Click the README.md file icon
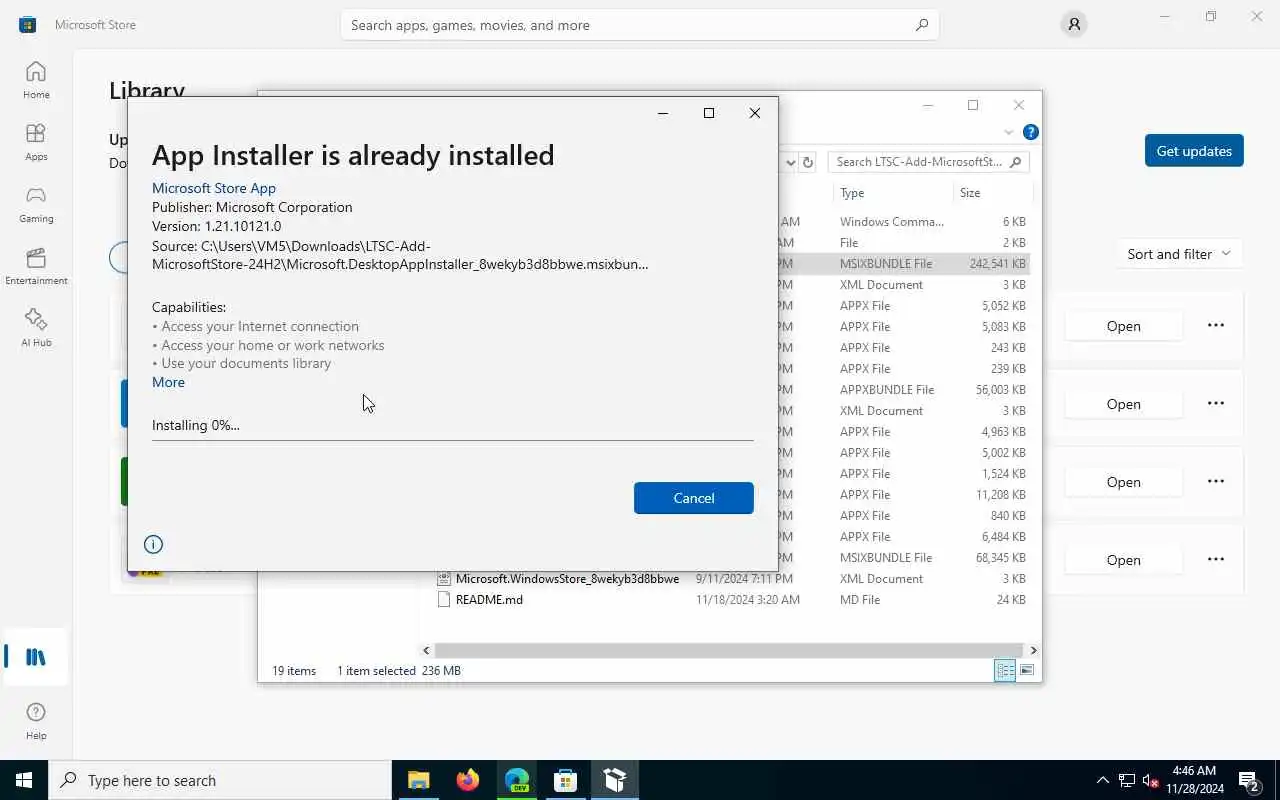Viewport: 1280px width, 800px height. point(445,600)
